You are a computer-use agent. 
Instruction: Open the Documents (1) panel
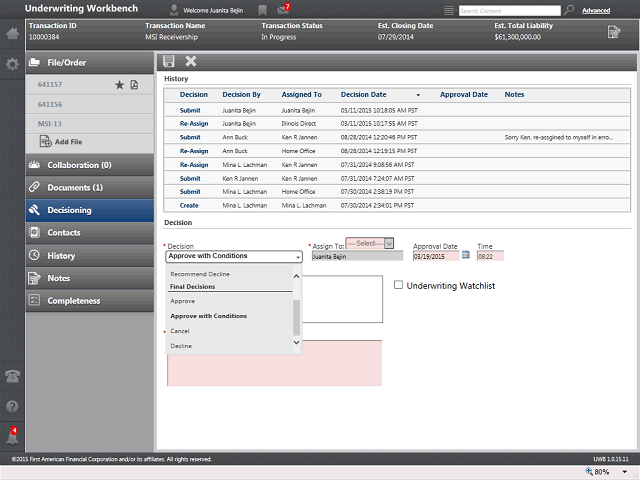(x=90, y=188)
